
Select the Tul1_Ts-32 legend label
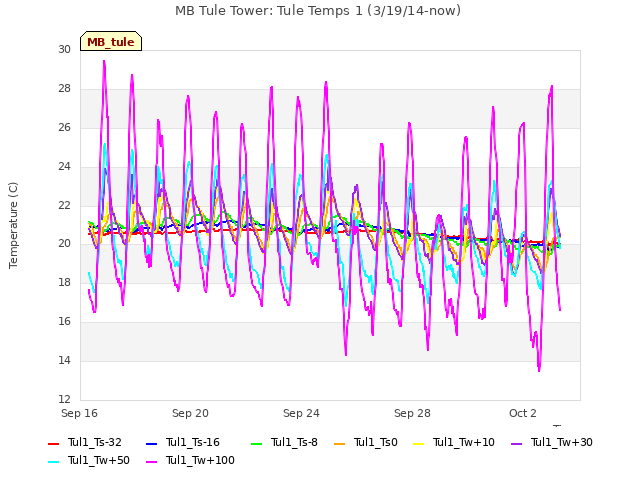point(95,442)
